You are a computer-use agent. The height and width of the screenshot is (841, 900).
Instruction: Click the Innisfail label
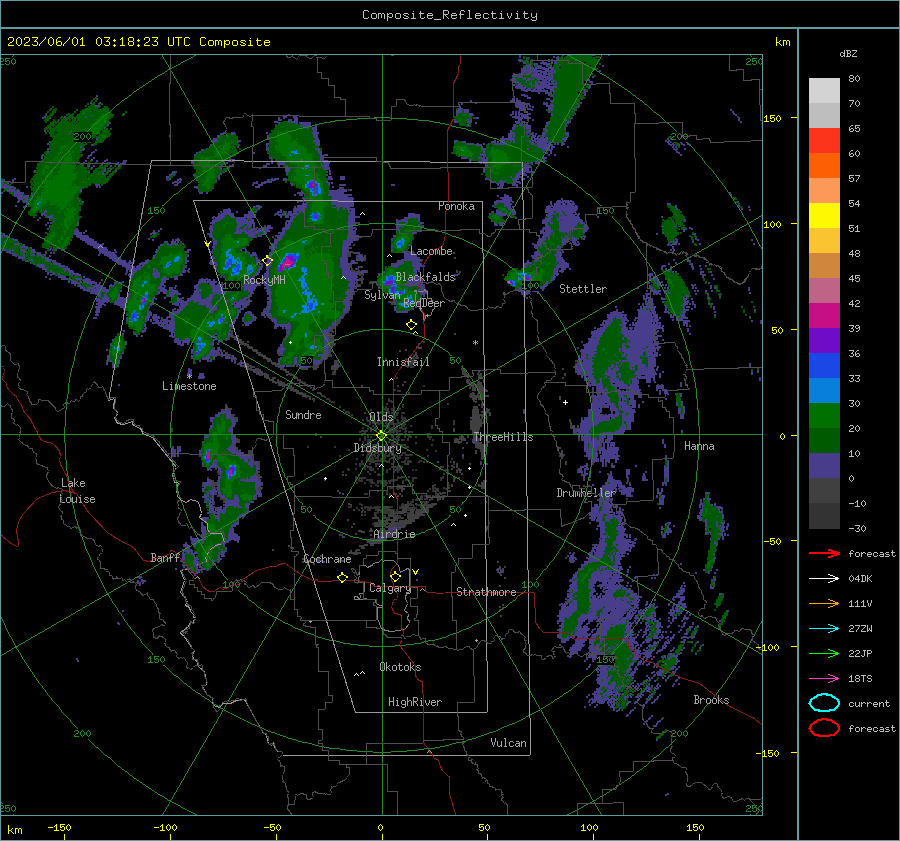(403, 362)
